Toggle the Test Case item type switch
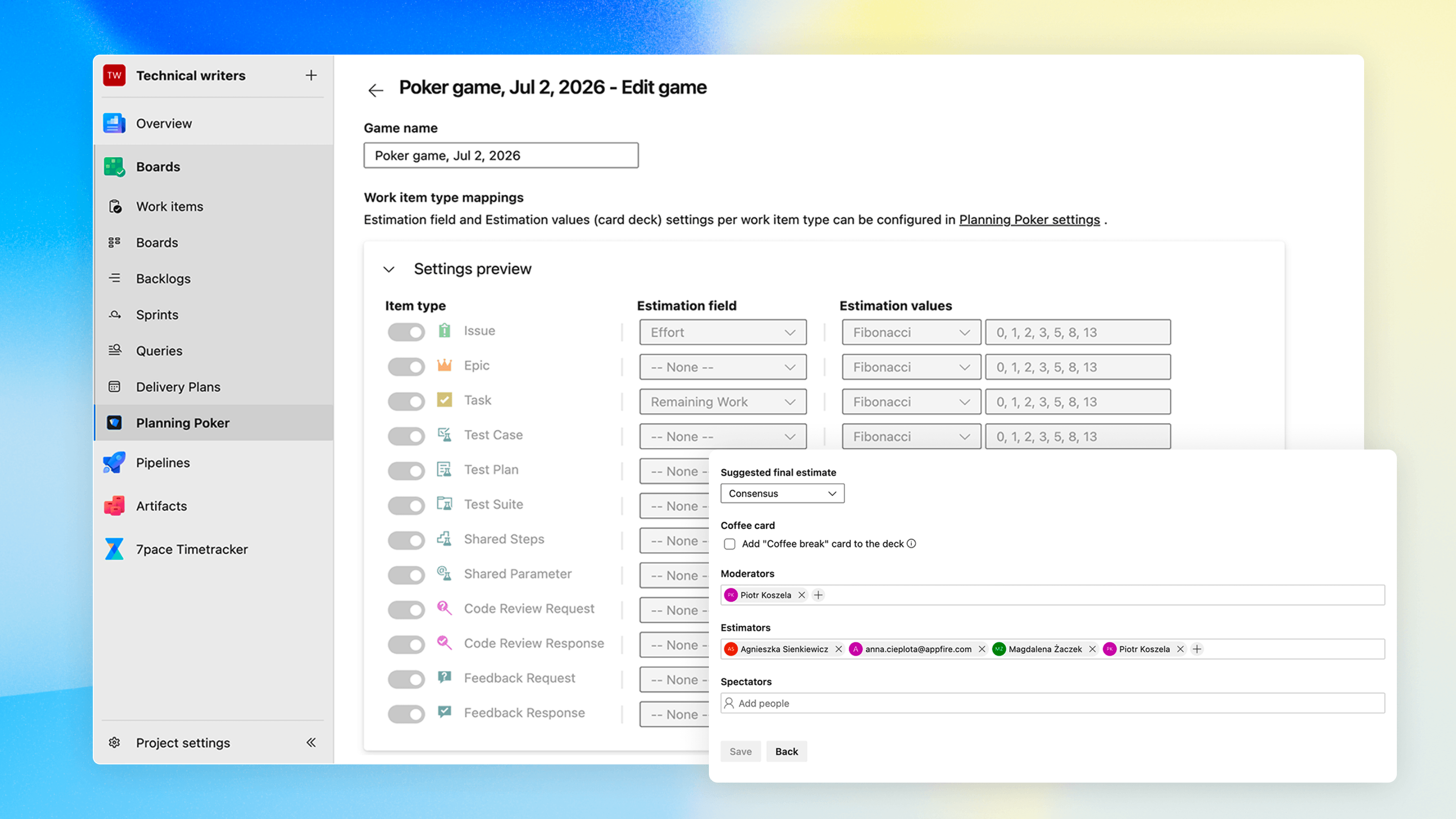Viewport: 1456px width, 819px height. tap(406, 436)
